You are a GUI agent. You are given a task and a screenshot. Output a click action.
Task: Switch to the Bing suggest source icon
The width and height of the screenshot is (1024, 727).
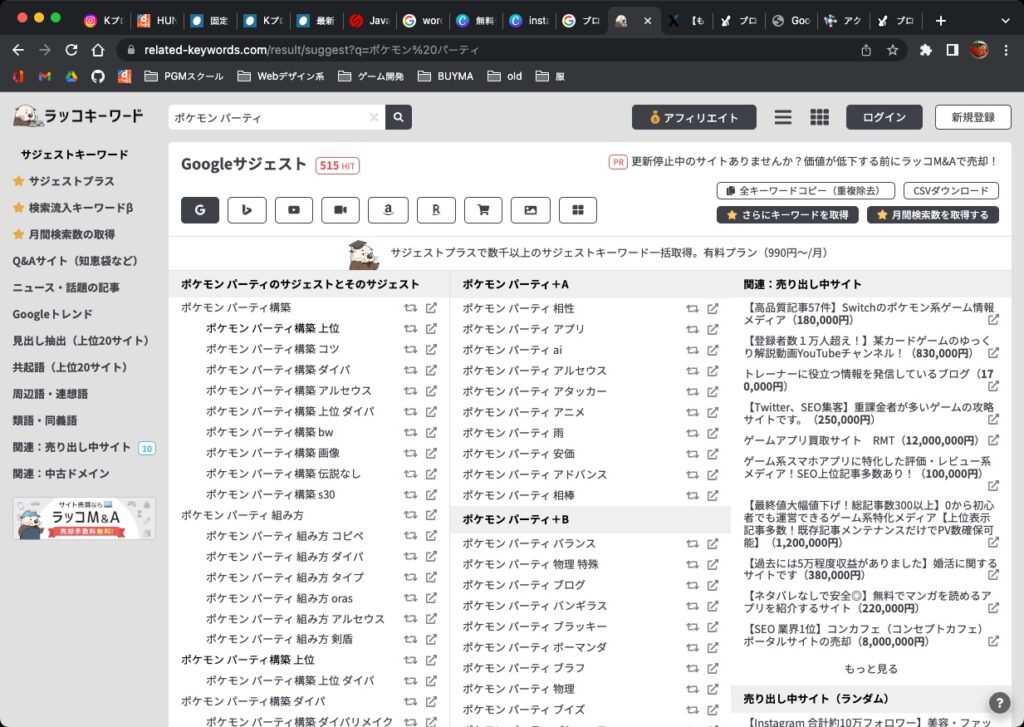(246, 210)
